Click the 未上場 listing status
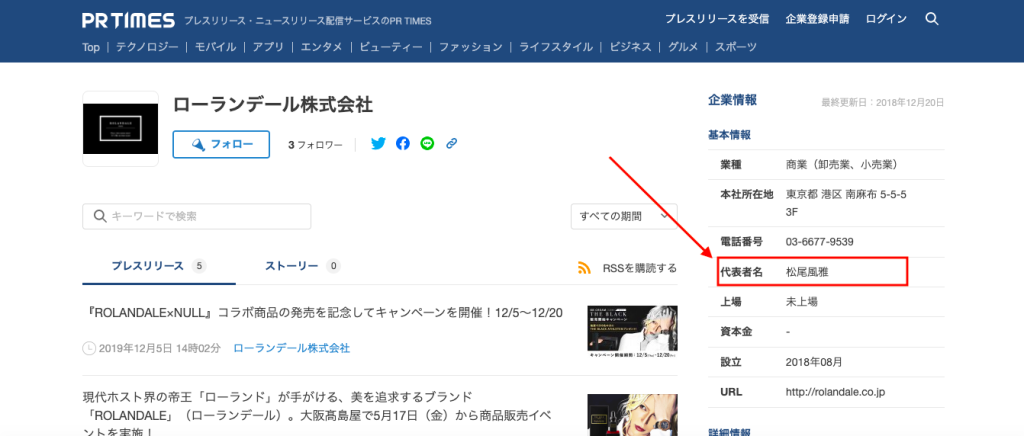The width and height of the screenshot is (1024, 436). [x=801, y=302]
